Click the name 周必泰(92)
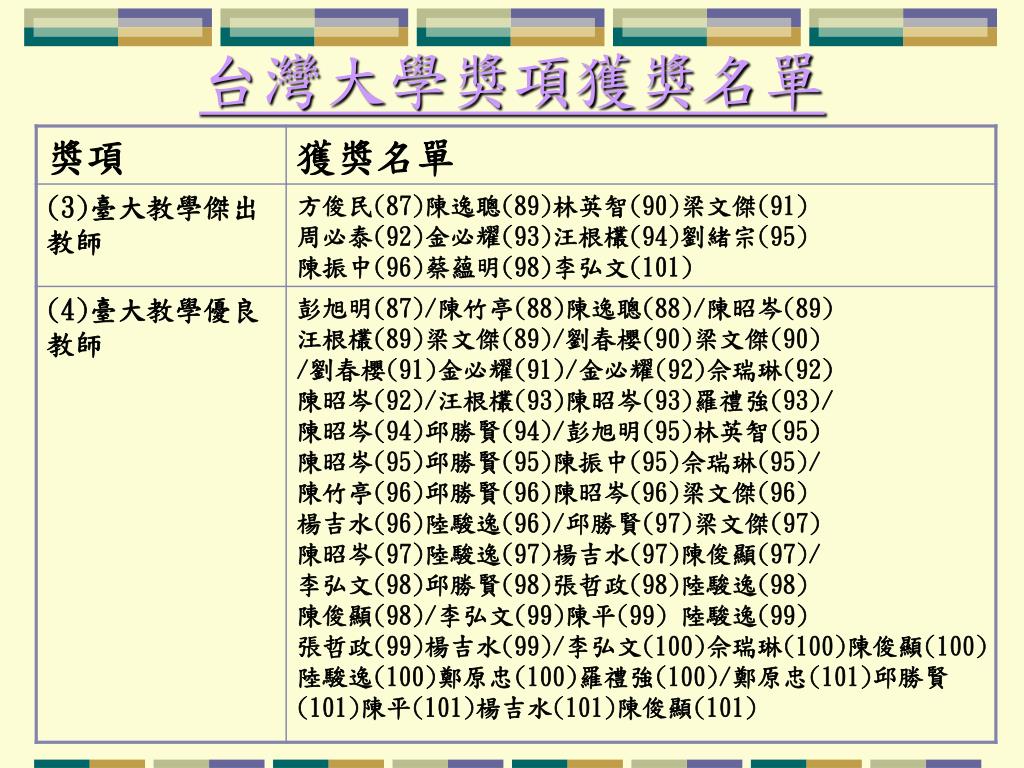 (361, 236)
